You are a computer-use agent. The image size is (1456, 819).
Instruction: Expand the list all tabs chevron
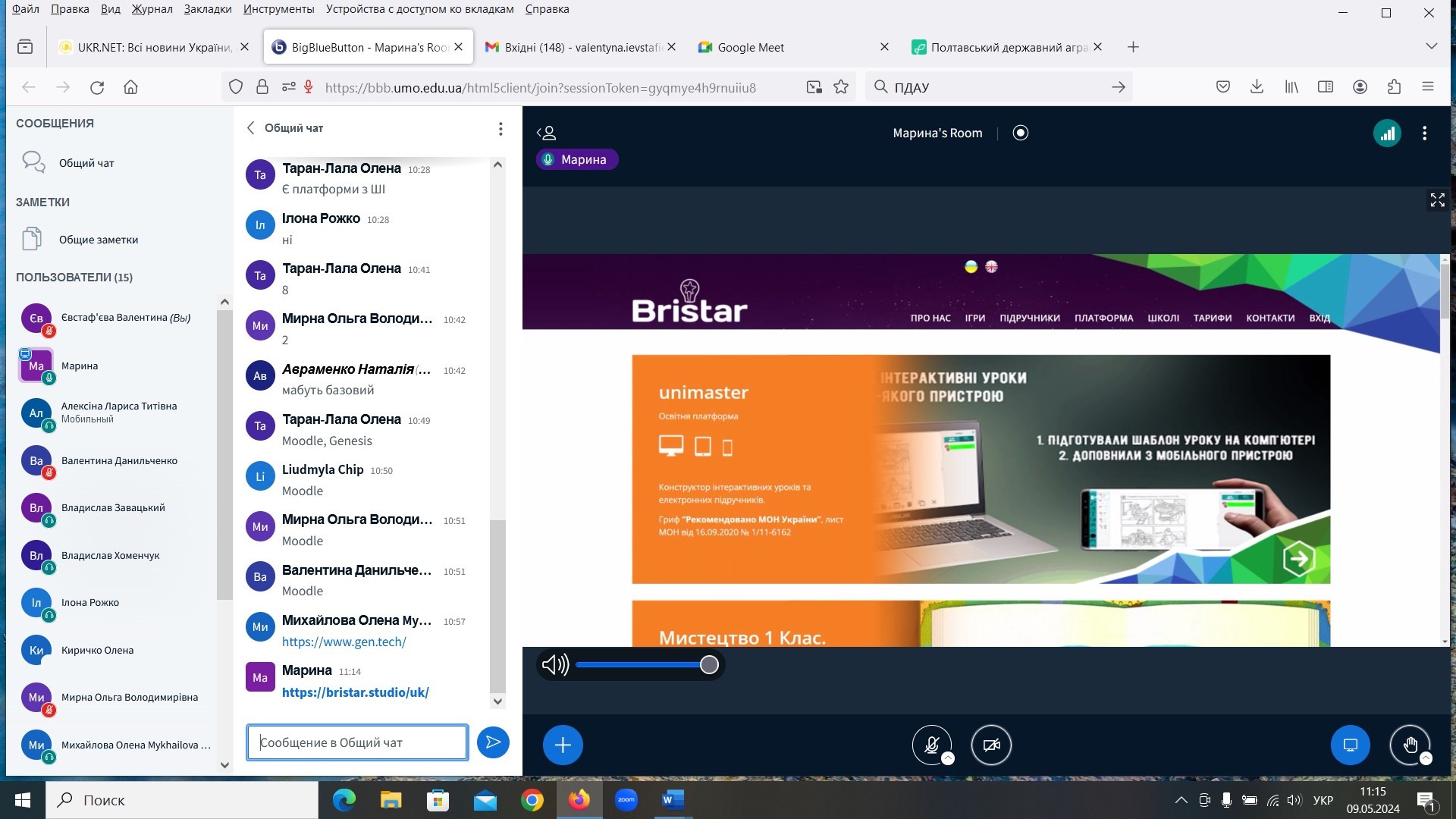point(1431,46)
